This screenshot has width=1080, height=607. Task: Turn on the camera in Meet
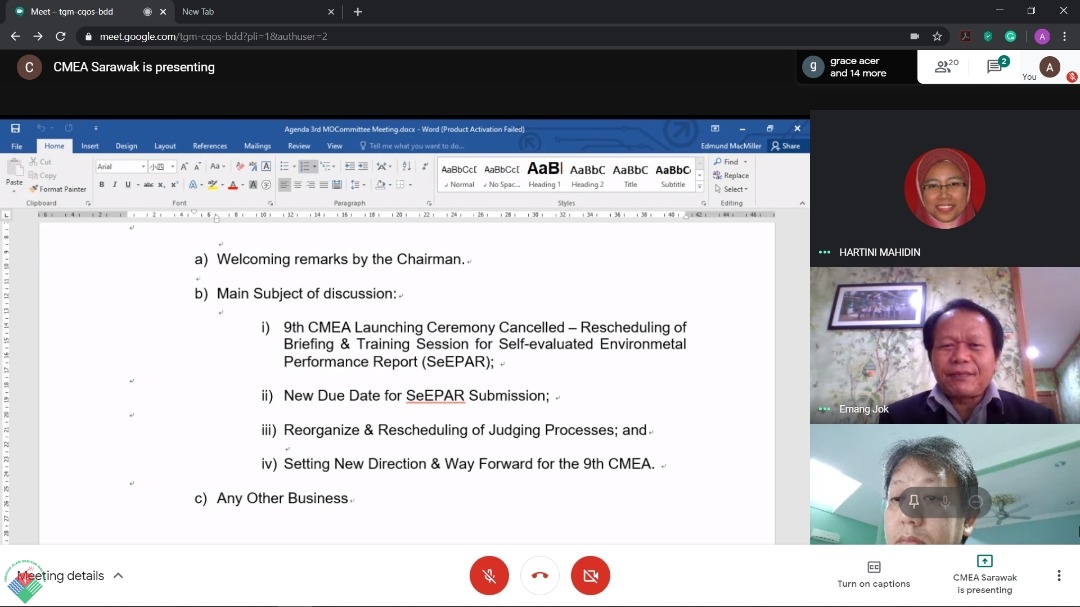tap(590, 575)
